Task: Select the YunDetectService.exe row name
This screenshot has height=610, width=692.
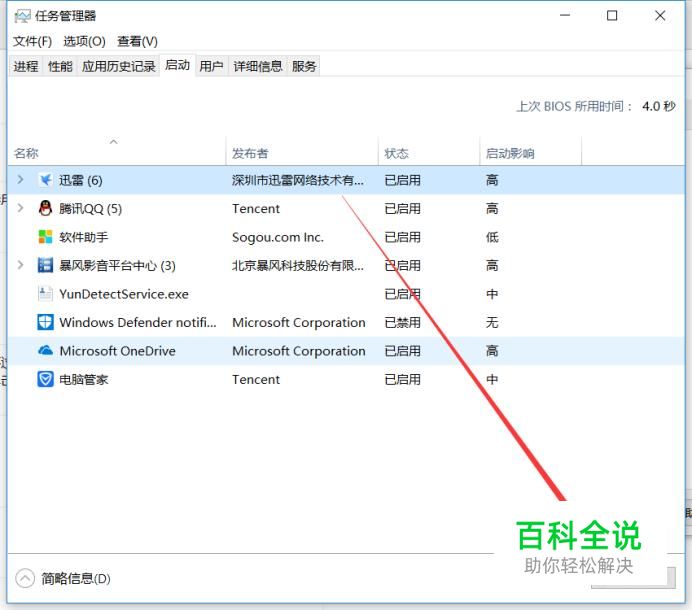Action: 124,294
